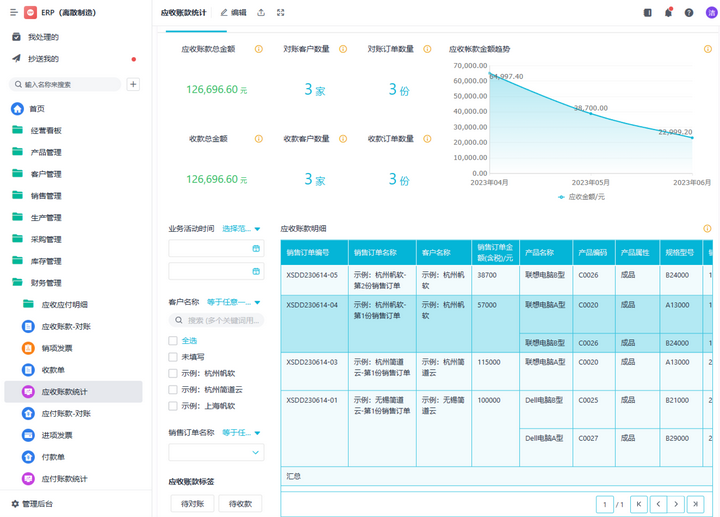
Task: Click the 应收金额/元 chart legend marker
Action: (562, 197)
